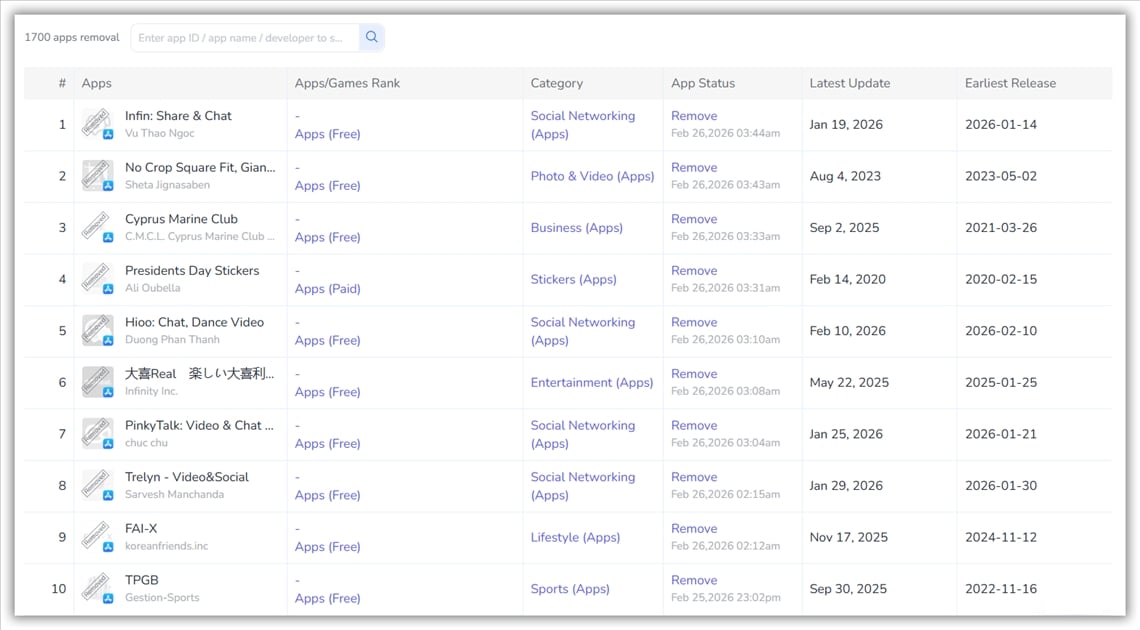Open Sports (Apps) category link
This screenshot has height=630, width=1140.
[570, 589]
